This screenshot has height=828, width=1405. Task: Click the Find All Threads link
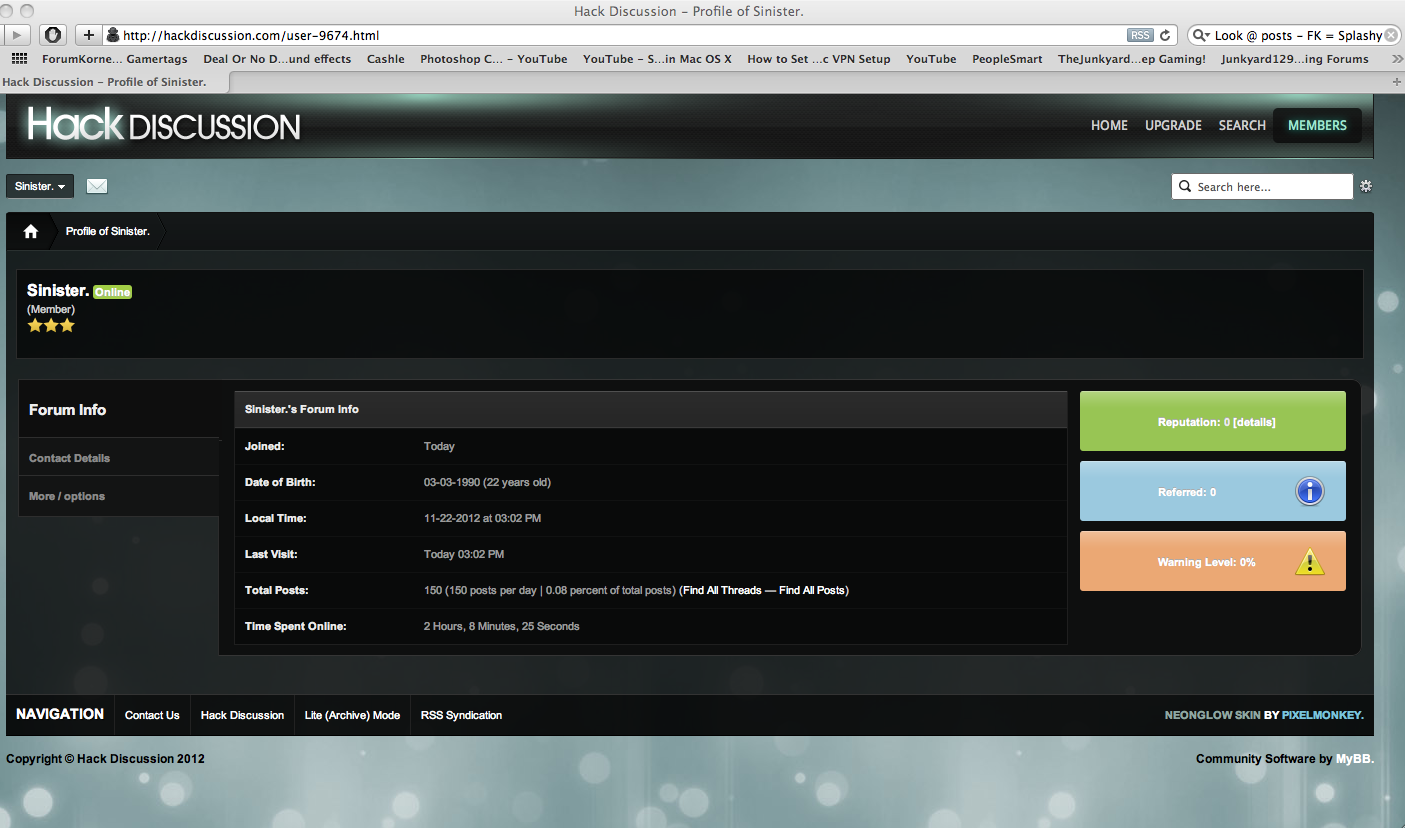pos(720,590)
